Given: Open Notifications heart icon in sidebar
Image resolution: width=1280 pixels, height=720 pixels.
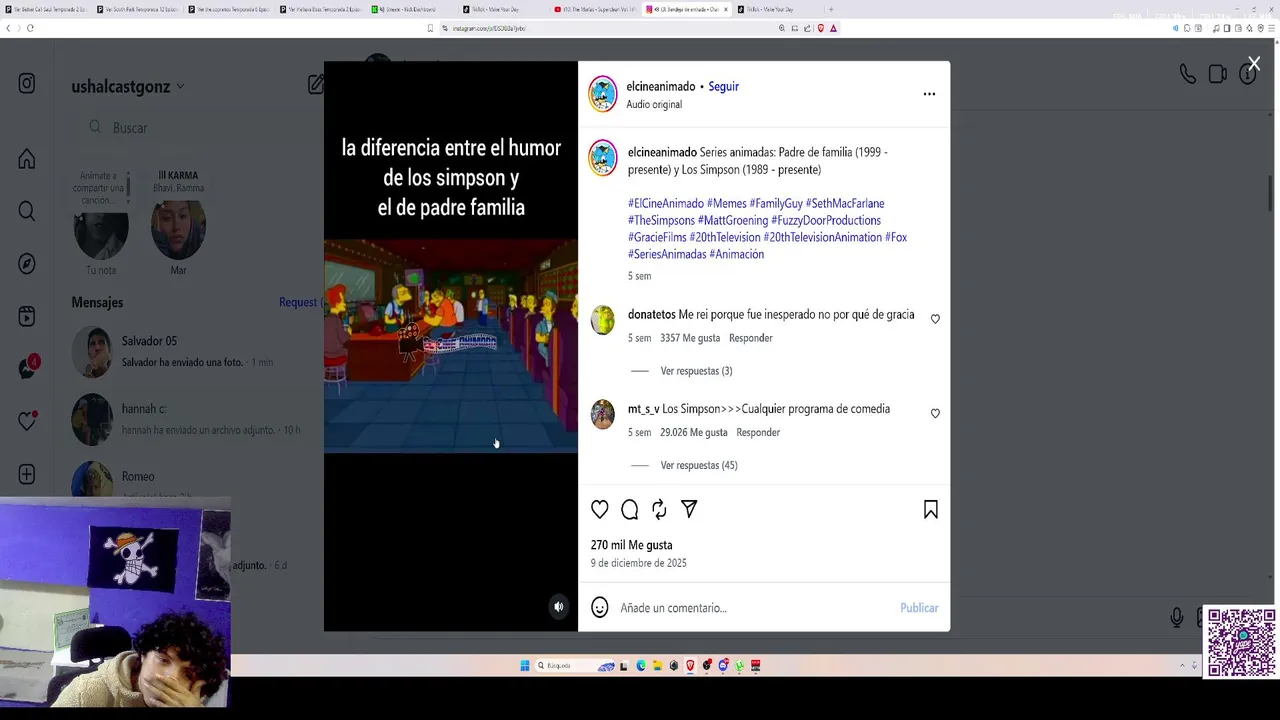Looking at the screenshot, I should [27, 421].
